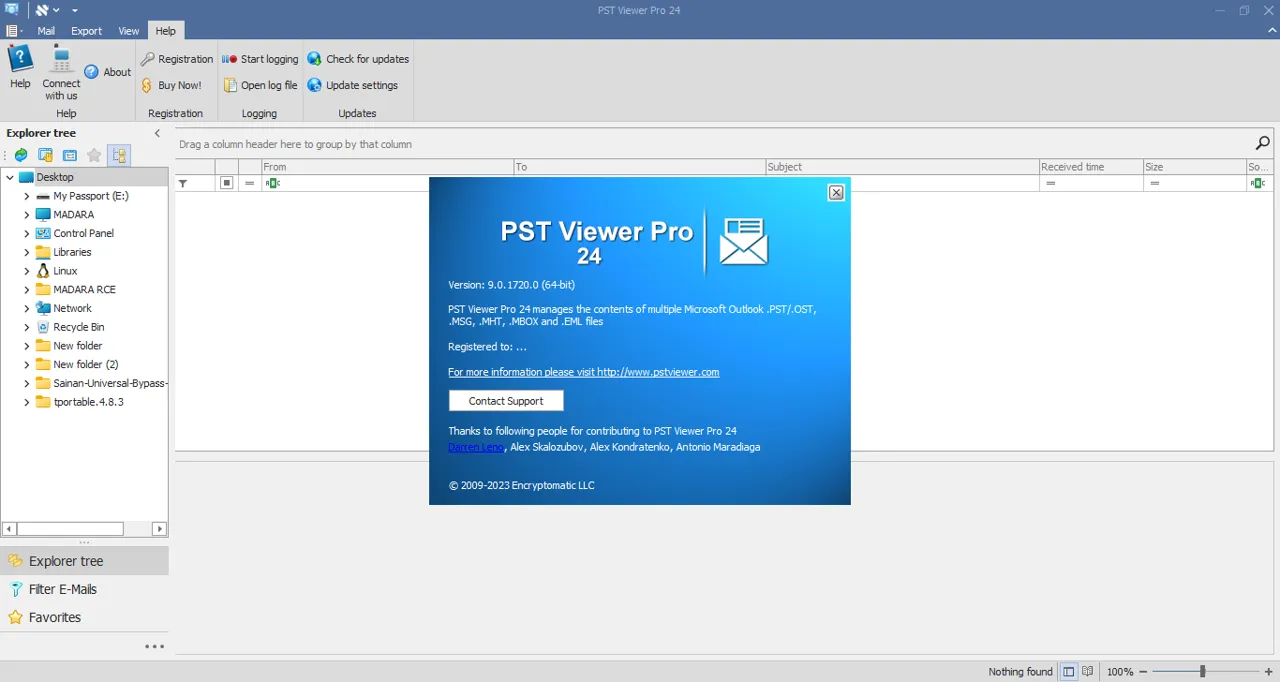
Task: Open the About ribbon item
Action: [108, 72]
